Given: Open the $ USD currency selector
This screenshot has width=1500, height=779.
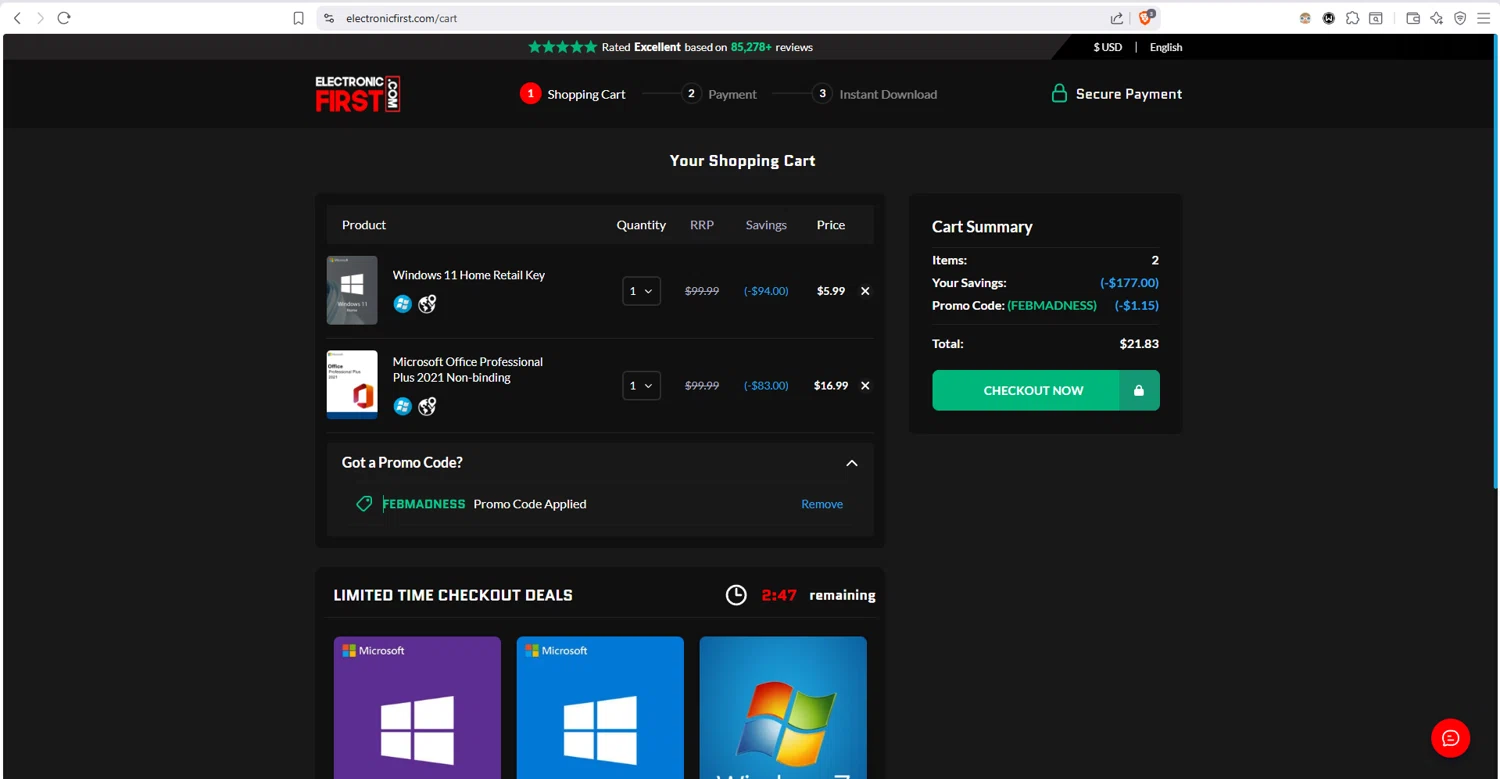Looking at the screenshot, I should pos(1107,47).
